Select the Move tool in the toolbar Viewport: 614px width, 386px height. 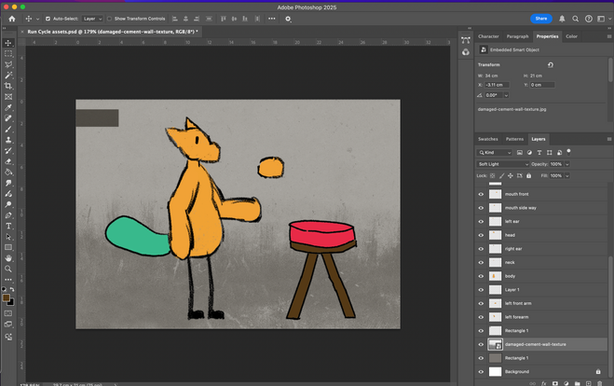click(x=8, y=43)
